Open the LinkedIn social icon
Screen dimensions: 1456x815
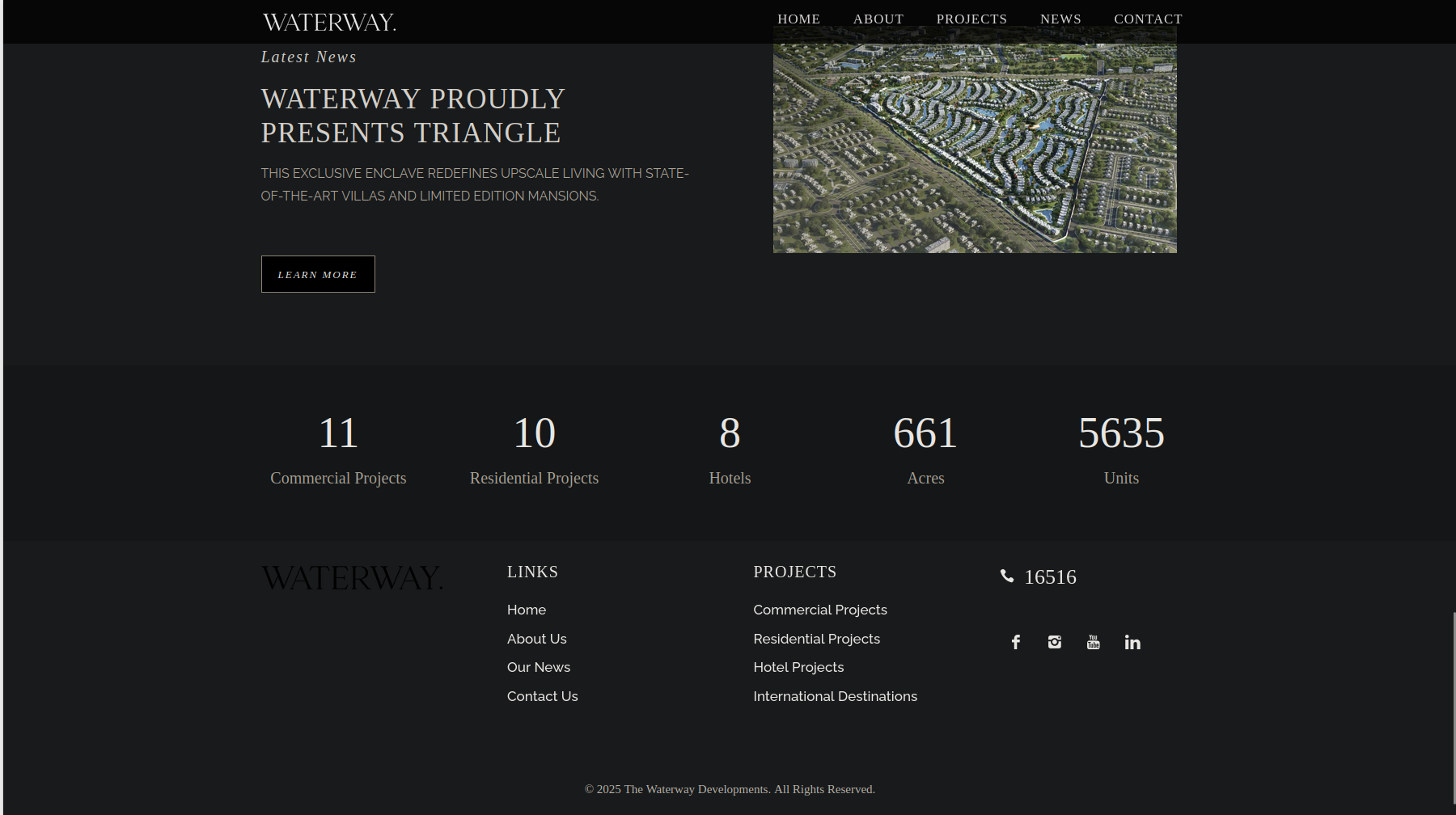coord(1132,642)
